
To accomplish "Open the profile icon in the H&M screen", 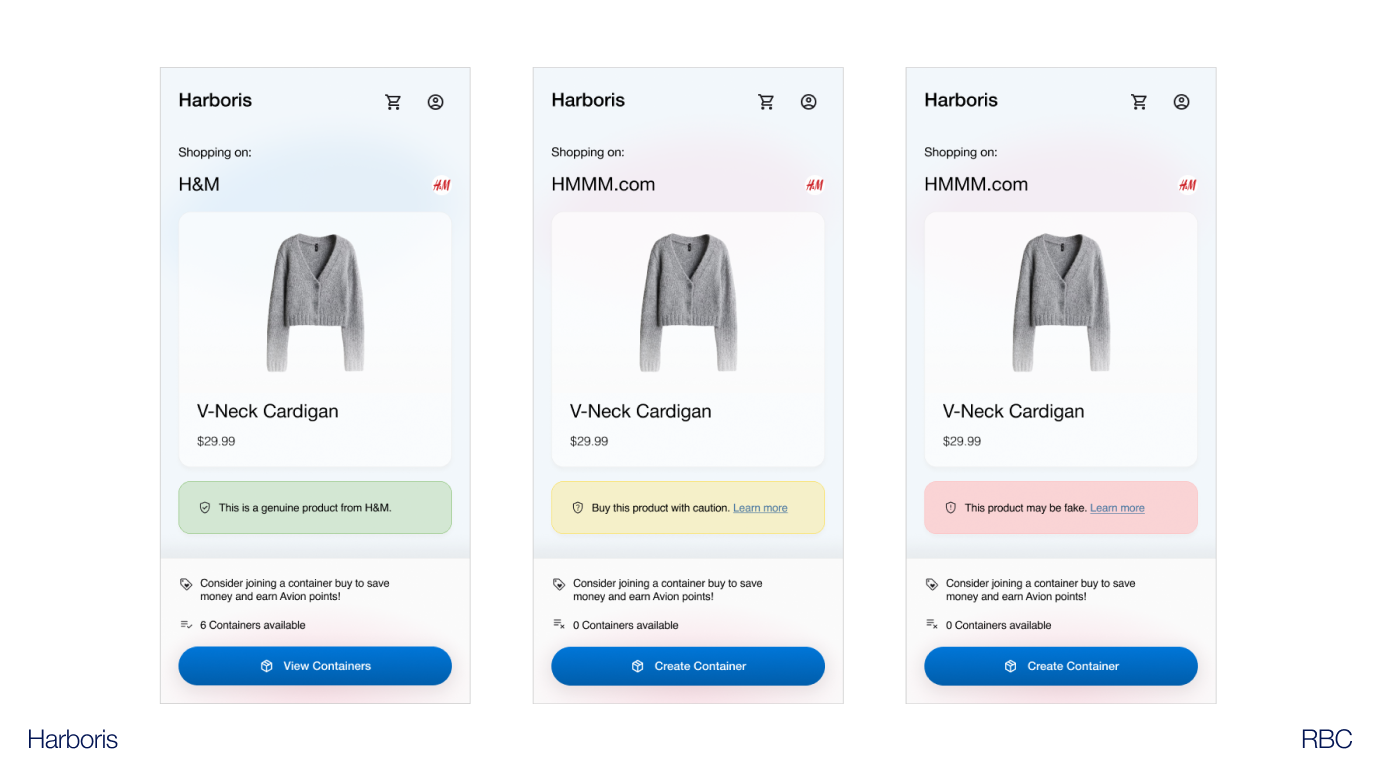I will click(435, 102).
